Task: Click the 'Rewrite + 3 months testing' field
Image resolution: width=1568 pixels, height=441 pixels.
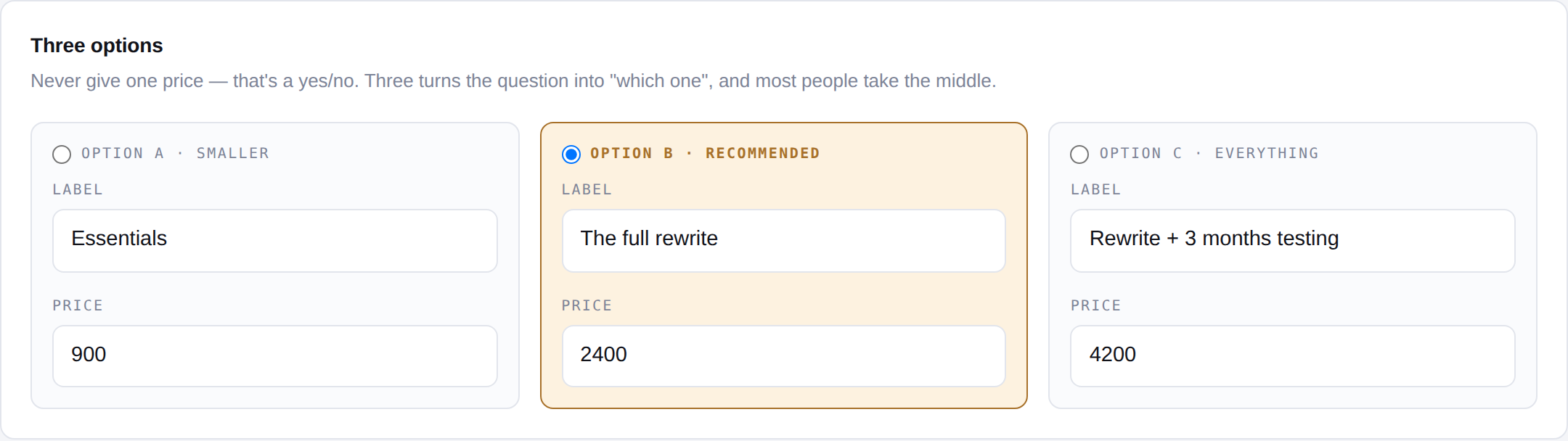Action: coord(1293,241)
